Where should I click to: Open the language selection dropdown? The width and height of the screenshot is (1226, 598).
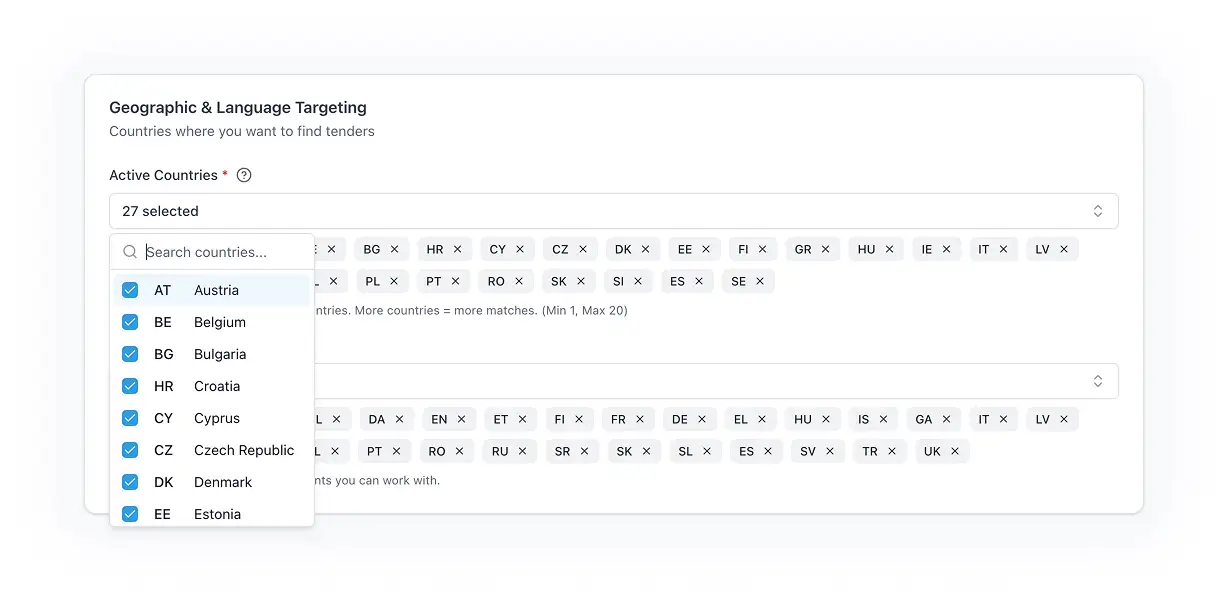[x=700, y=380]
